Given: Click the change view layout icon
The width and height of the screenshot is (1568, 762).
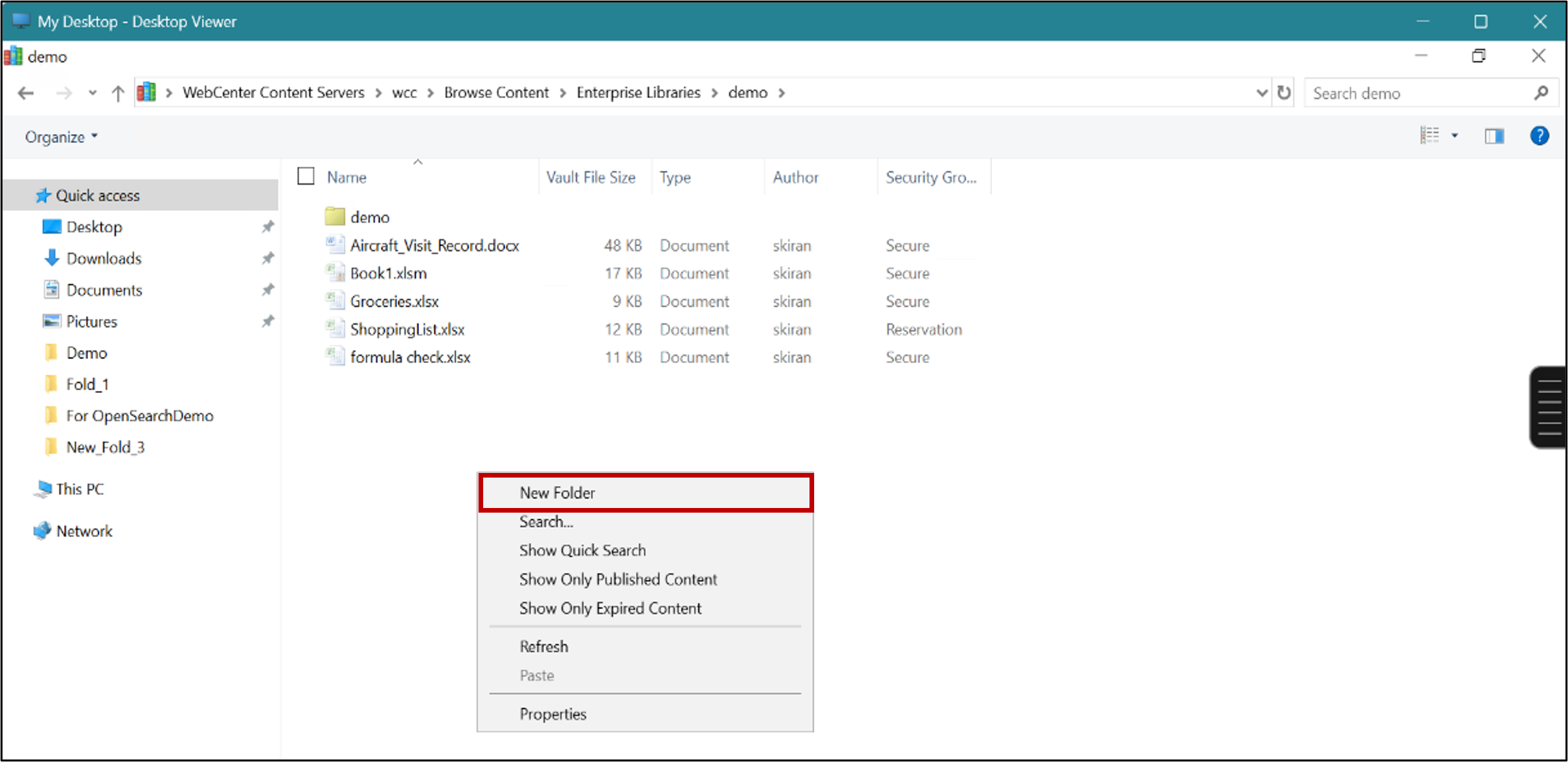Looking at the screenshot, I should click(1430, 136).
